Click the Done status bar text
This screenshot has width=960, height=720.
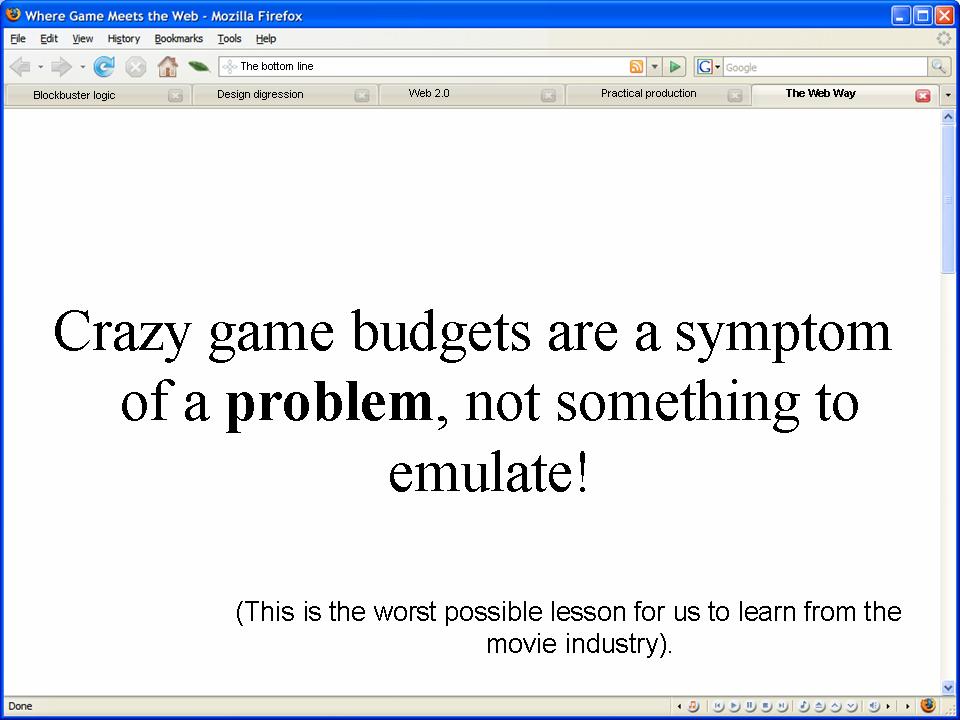pyautogui.click(x=20, y=706)
